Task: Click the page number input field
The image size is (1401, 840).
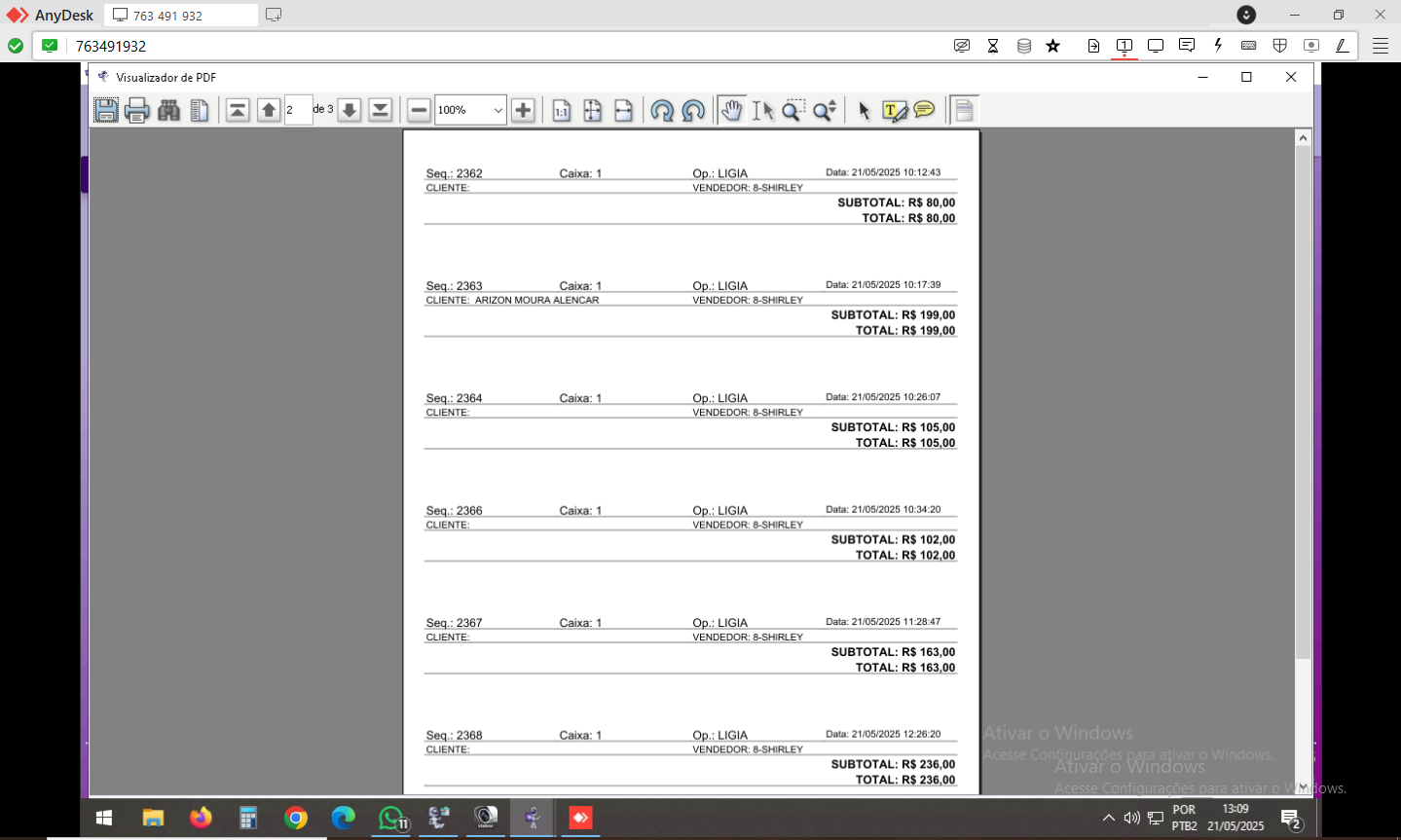Action: [298, 110]
